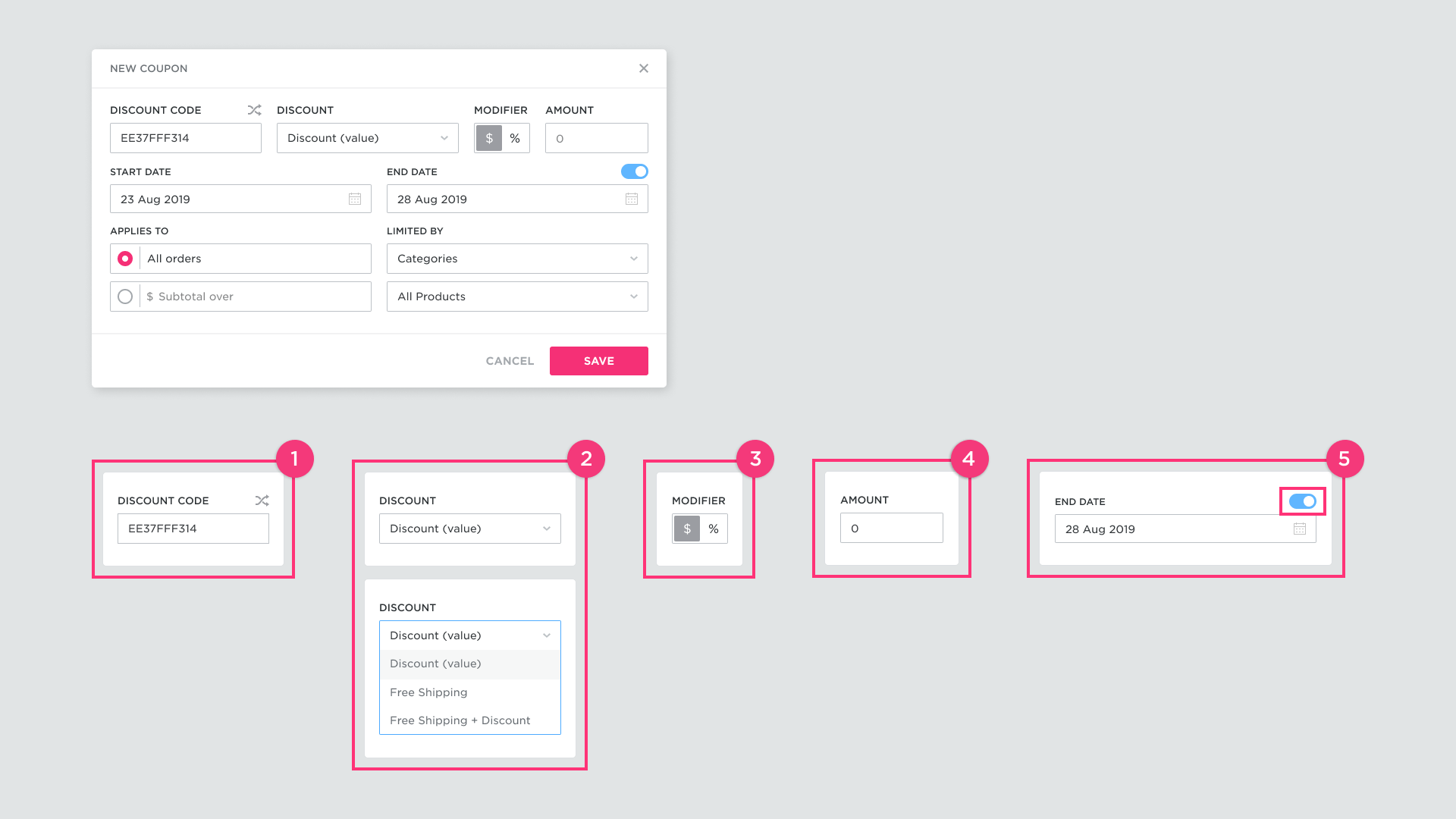Click the Discount Code field in panel 1
Viewport: 1456px width, 819px height.
point(193,529)
